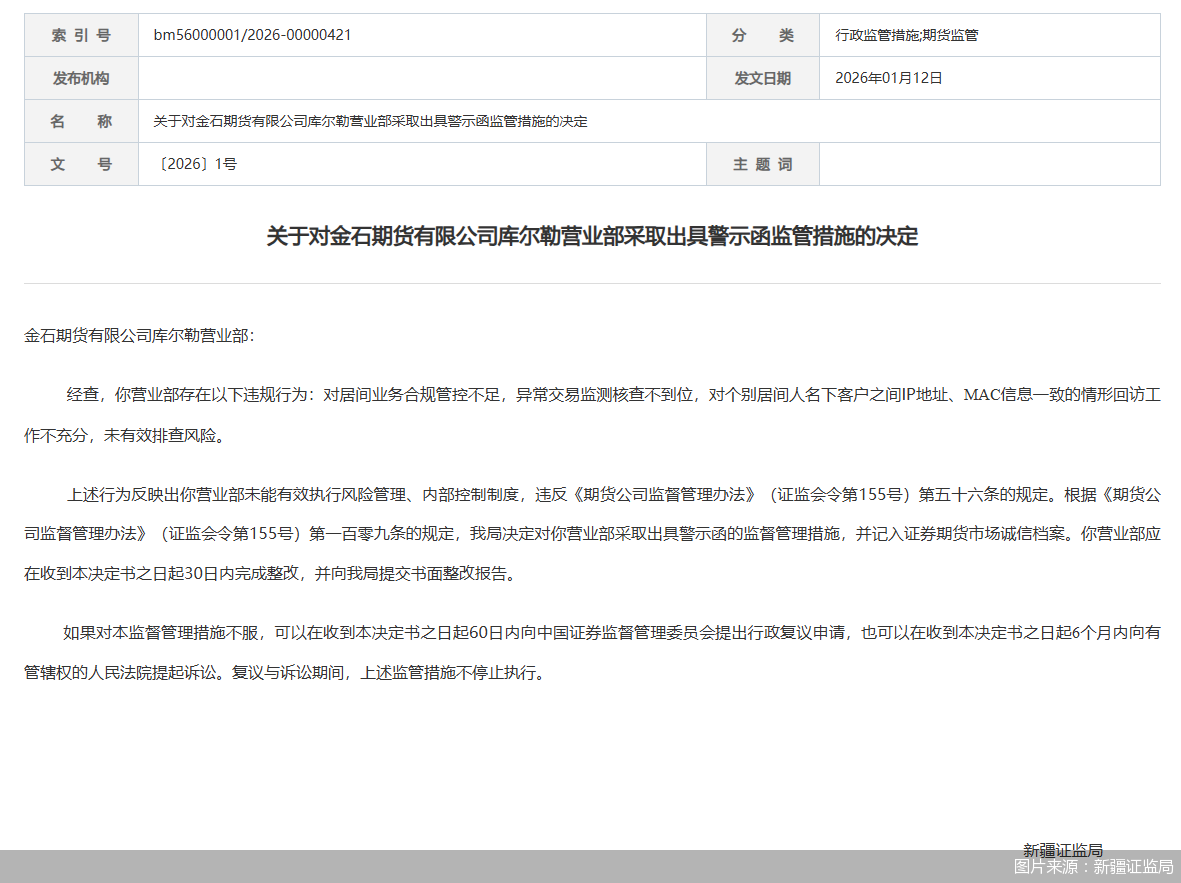This screenshot has width=1181, height=883.
Task: Select the document number 〔2026〕1号
Action: (193, 164)
